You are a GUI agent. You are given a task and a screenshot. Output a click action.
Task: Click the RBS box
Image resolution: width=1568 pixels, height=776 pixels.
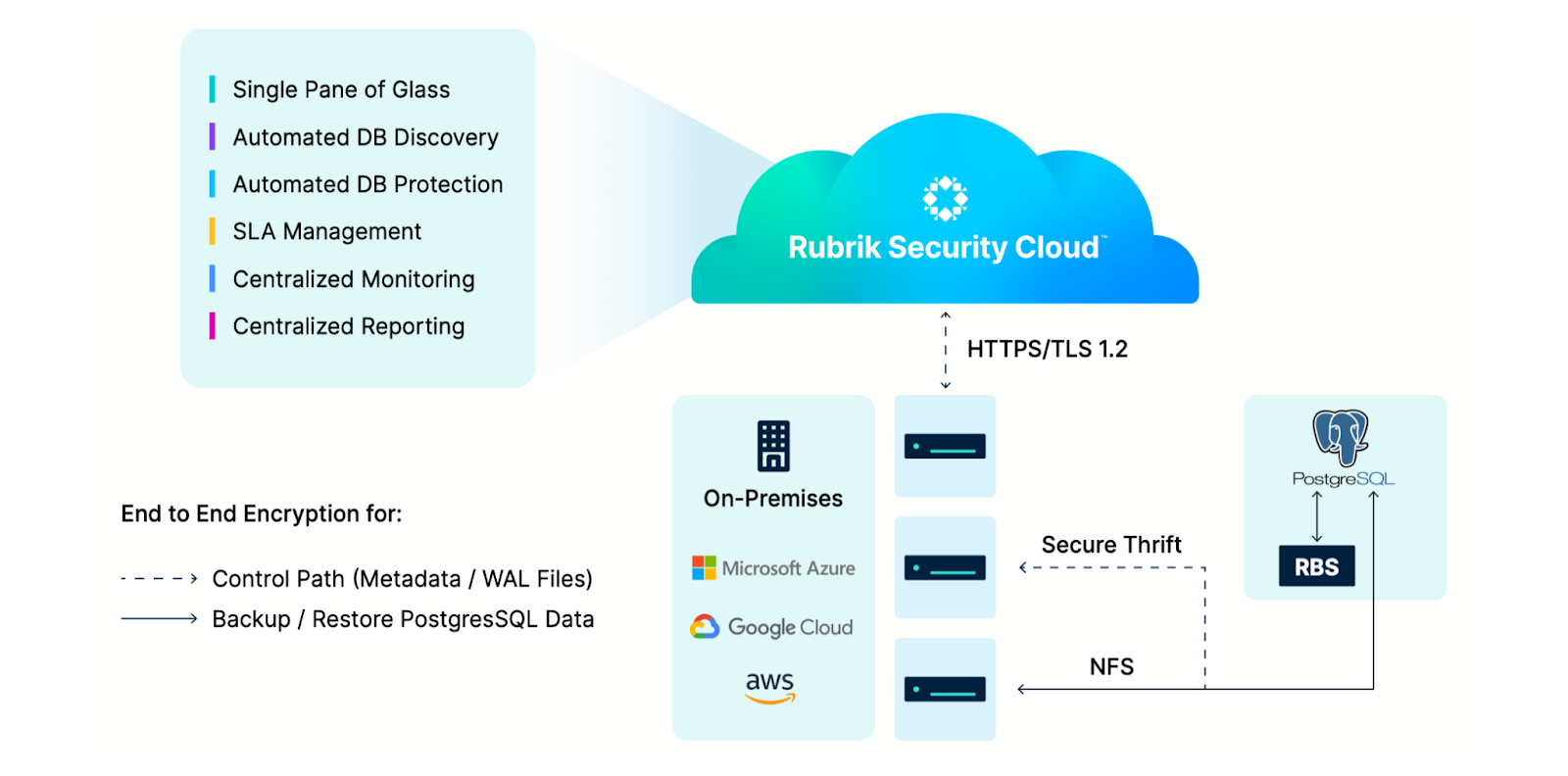click(x=1316, y=566)
